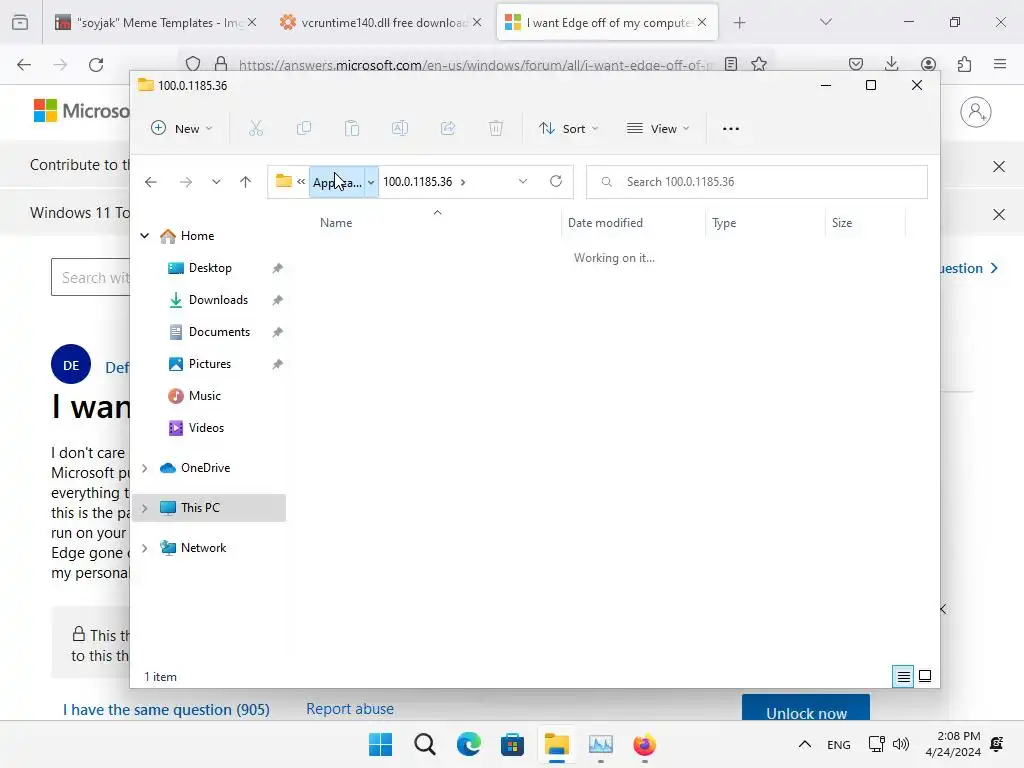The image size is (1024, 768).
Task: Click the Cut scissors icon in Explorer toolbar
Action: (255, 129)
